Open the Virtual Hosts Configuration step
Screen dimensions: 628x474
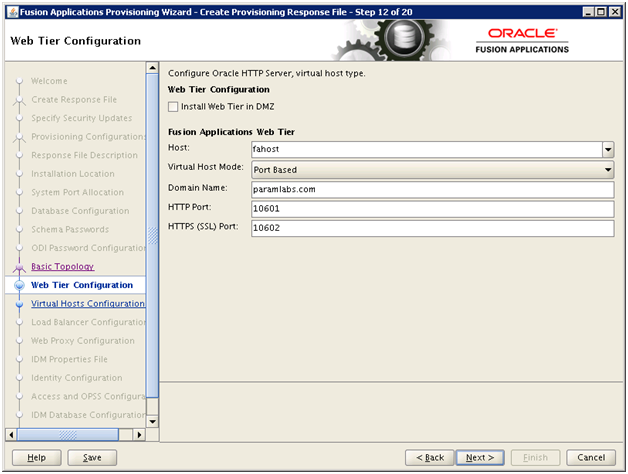coord(88,303)
